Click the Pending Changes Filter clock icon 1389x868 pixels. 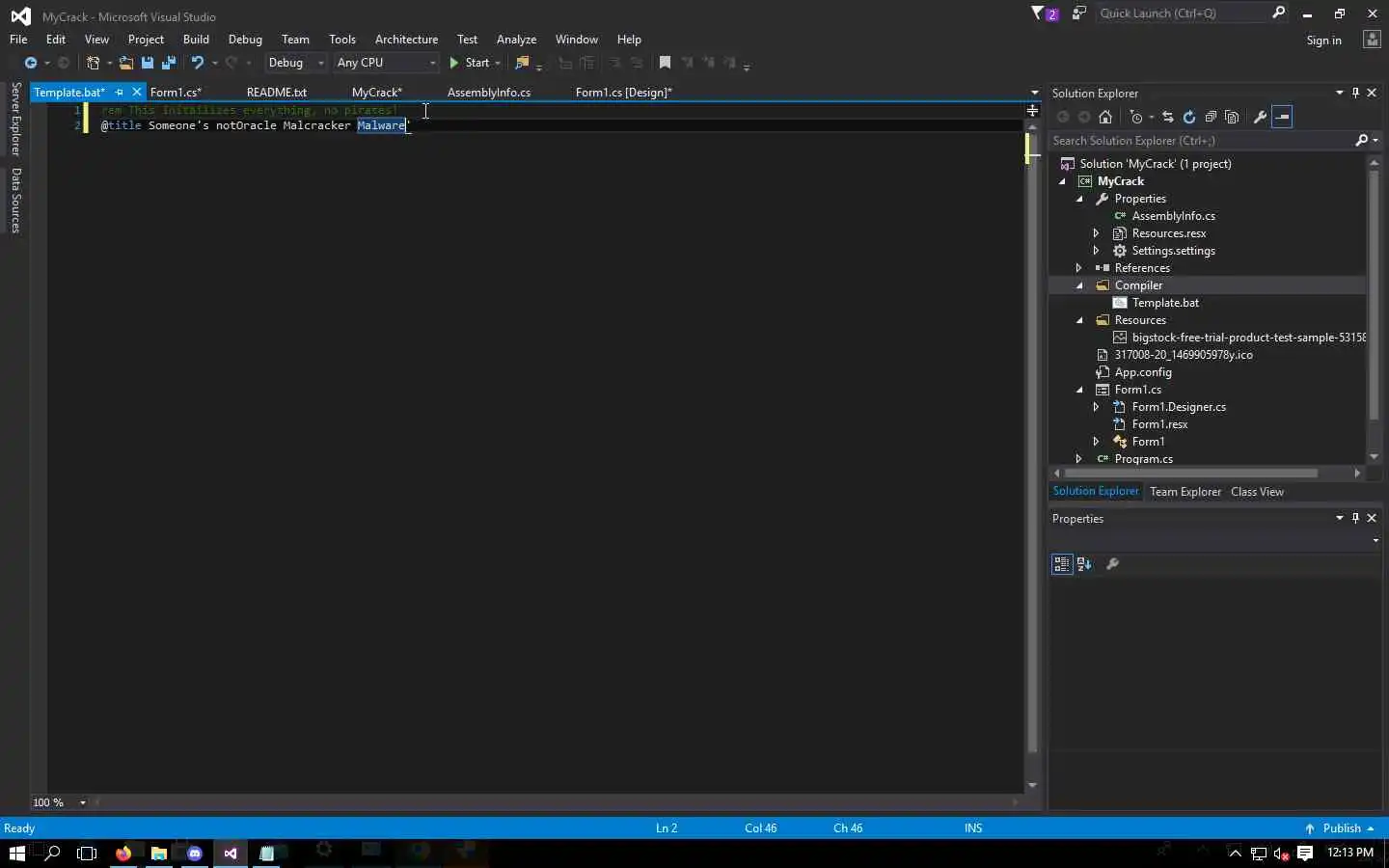coord(1136,117)
